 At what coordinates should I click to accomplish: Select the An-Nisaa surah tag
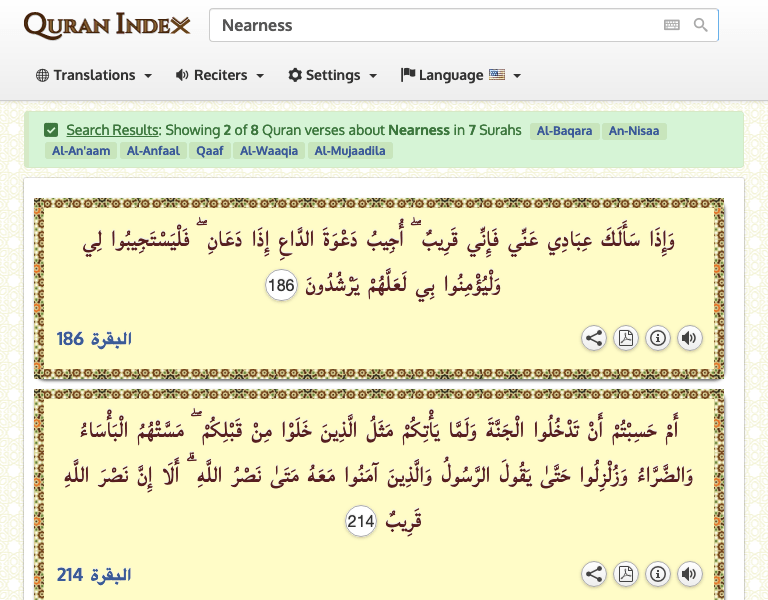pyautogui.click(x=634, y=130)
